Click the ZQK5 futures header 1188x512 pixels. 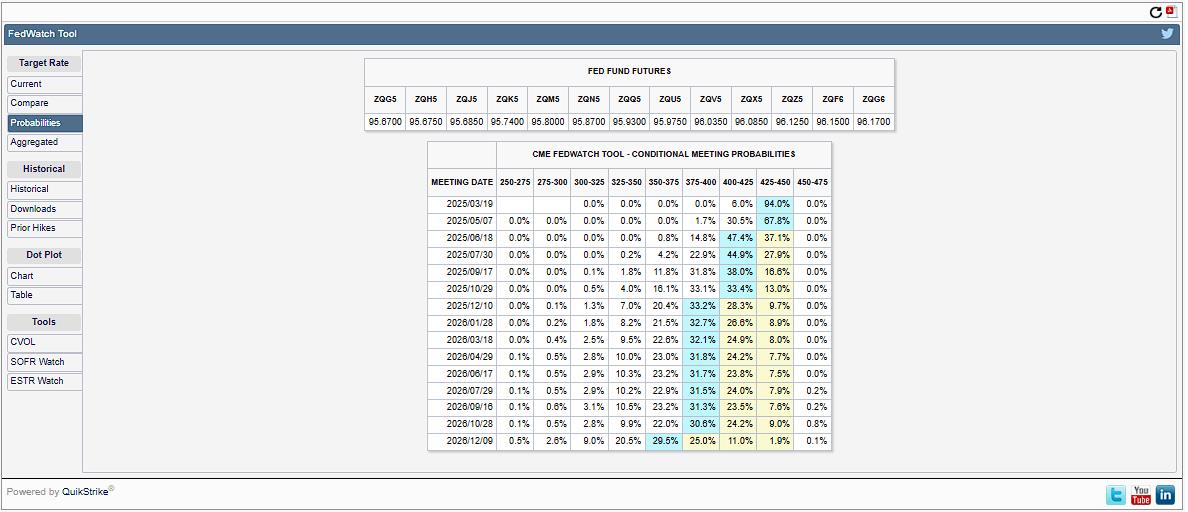pos(507,99)
